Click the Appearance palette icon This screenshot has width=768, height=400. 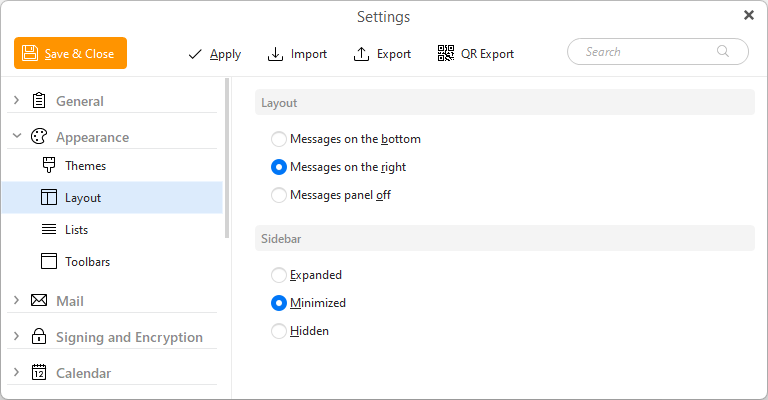(39, 136)
